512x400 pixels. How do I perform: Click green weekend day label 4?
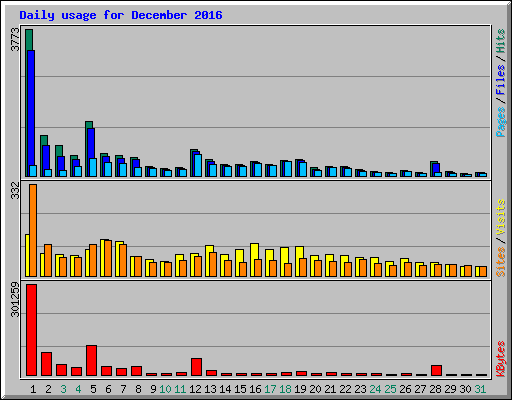[x=78, y=389]
